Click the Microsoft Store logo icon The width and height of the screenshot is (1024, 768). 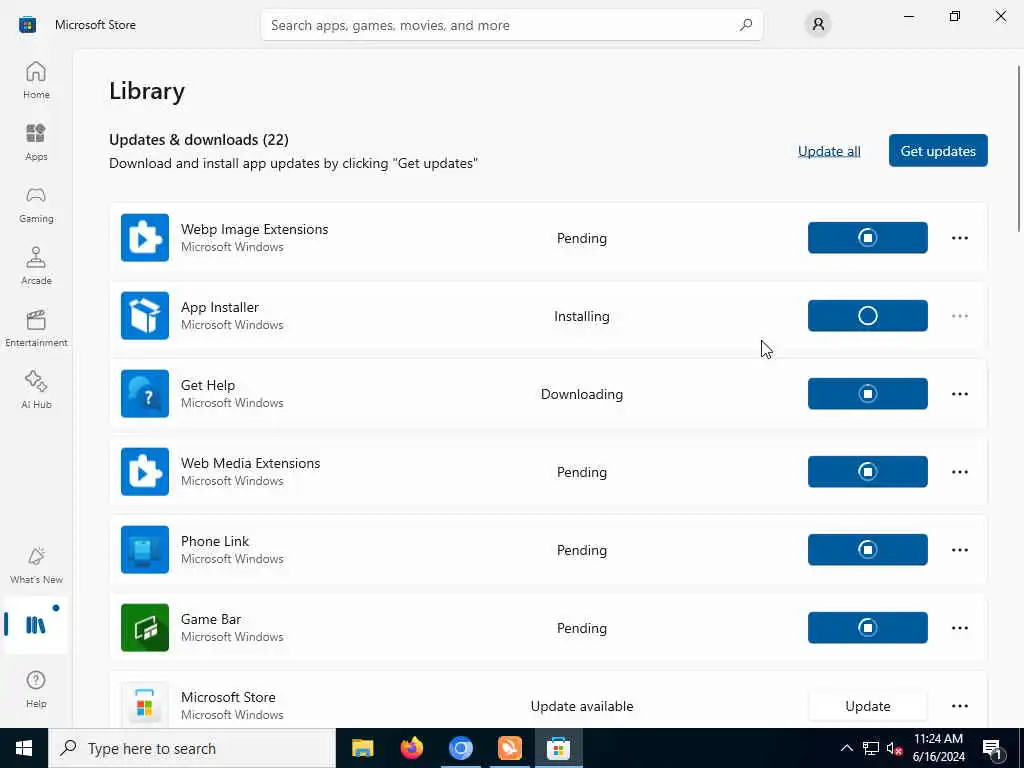coord(27,25)
